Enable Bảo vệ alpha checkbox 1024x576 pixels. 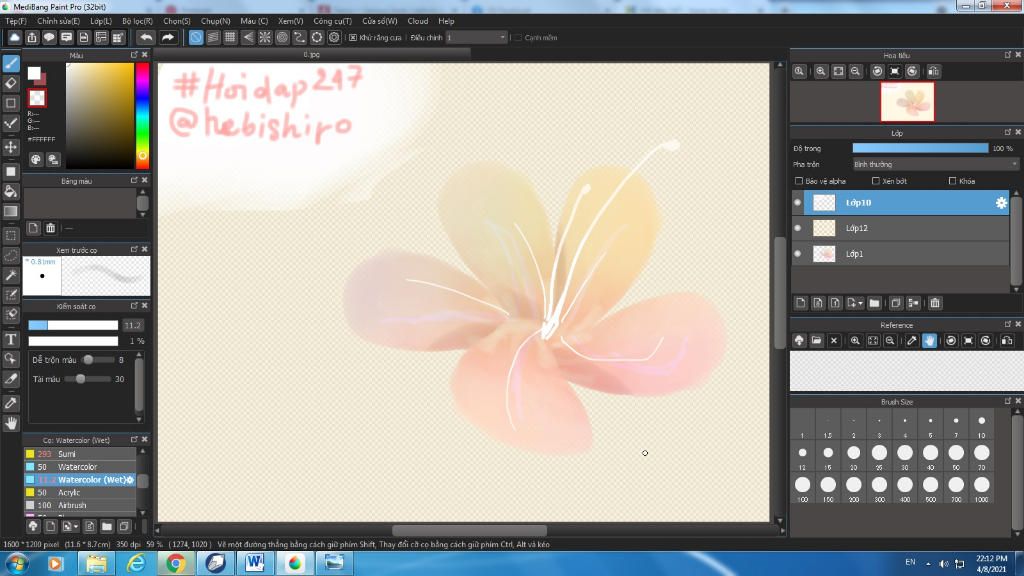point(799,181)
